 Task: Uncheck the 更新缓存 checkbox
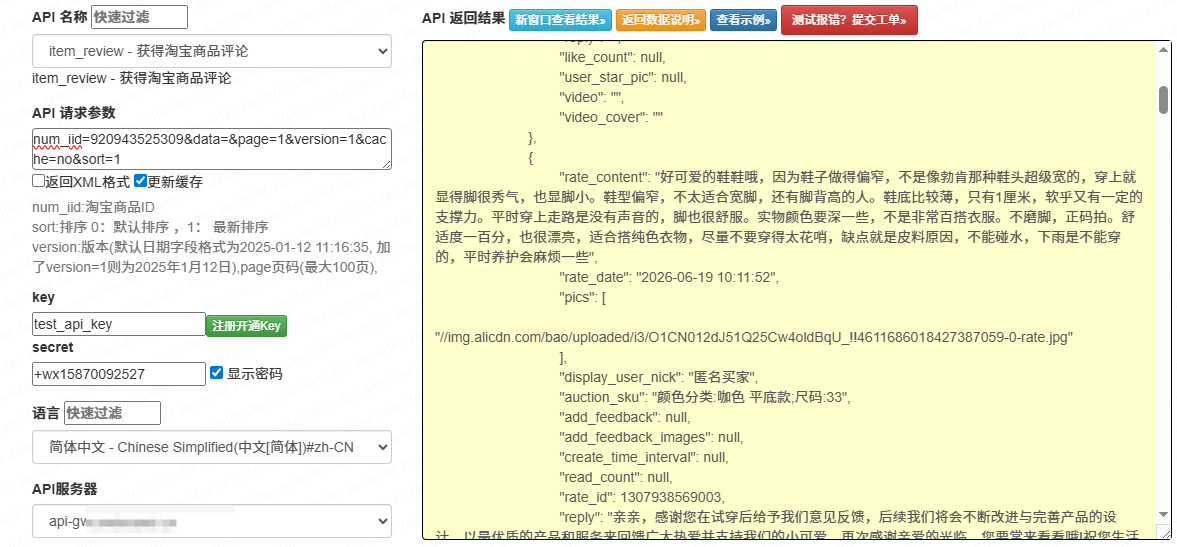click(140, 181)
